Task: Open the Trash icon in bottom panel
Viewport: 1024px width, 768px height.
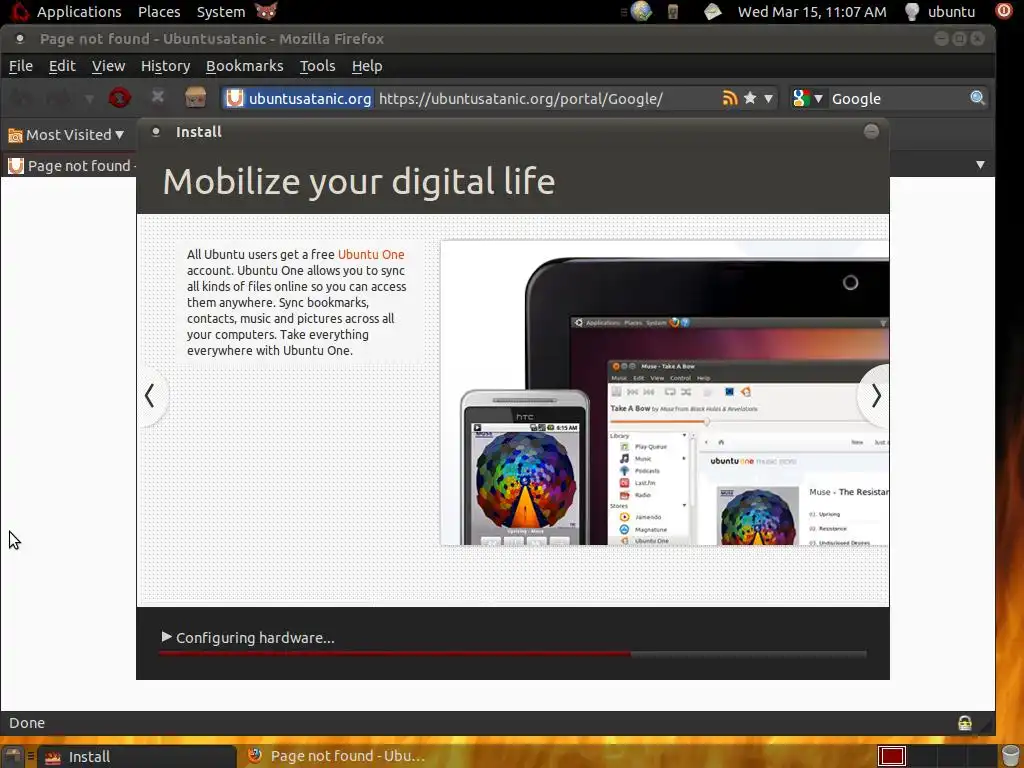Action: [1010, 756]
